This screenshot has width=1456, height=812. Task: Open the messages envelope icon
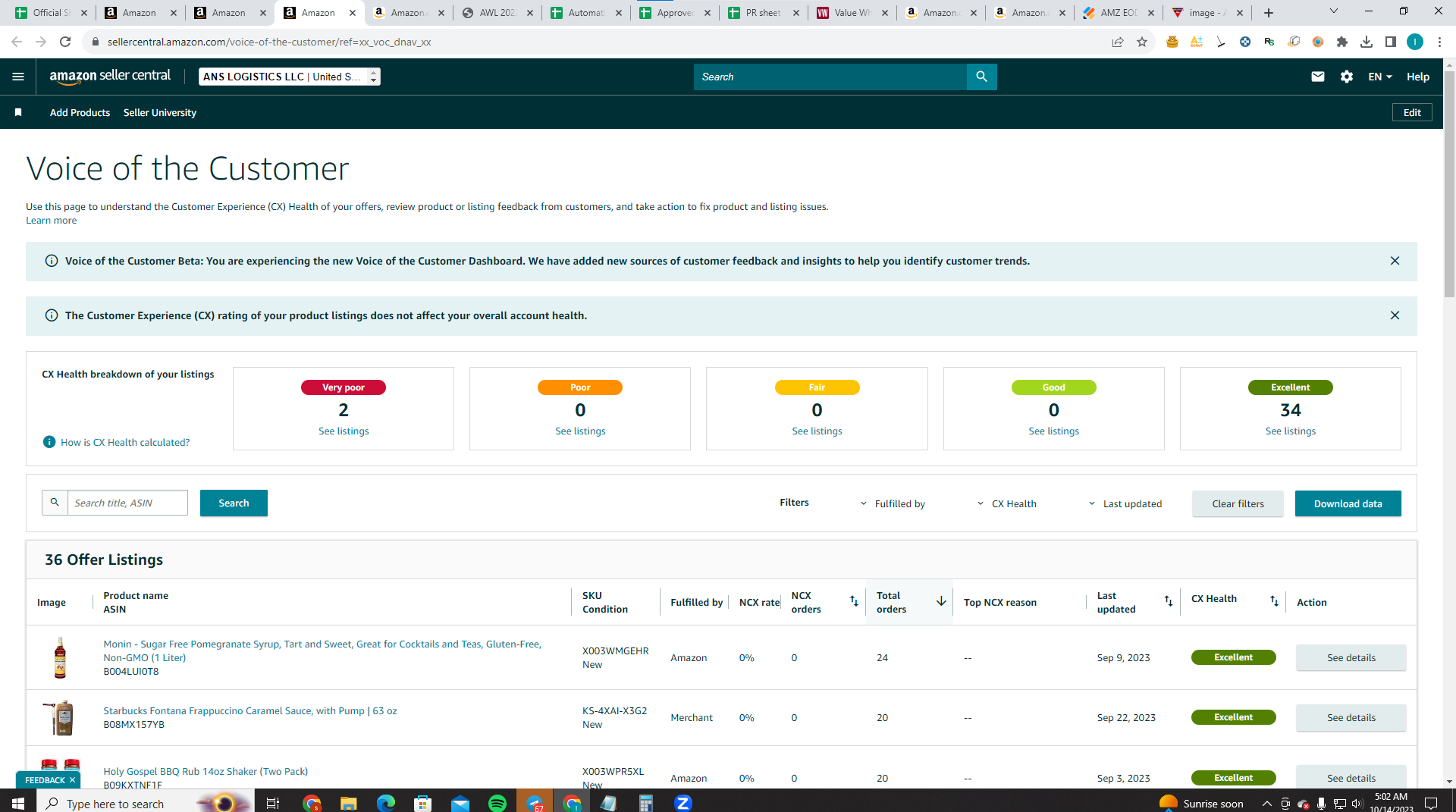pos(1318,77)
